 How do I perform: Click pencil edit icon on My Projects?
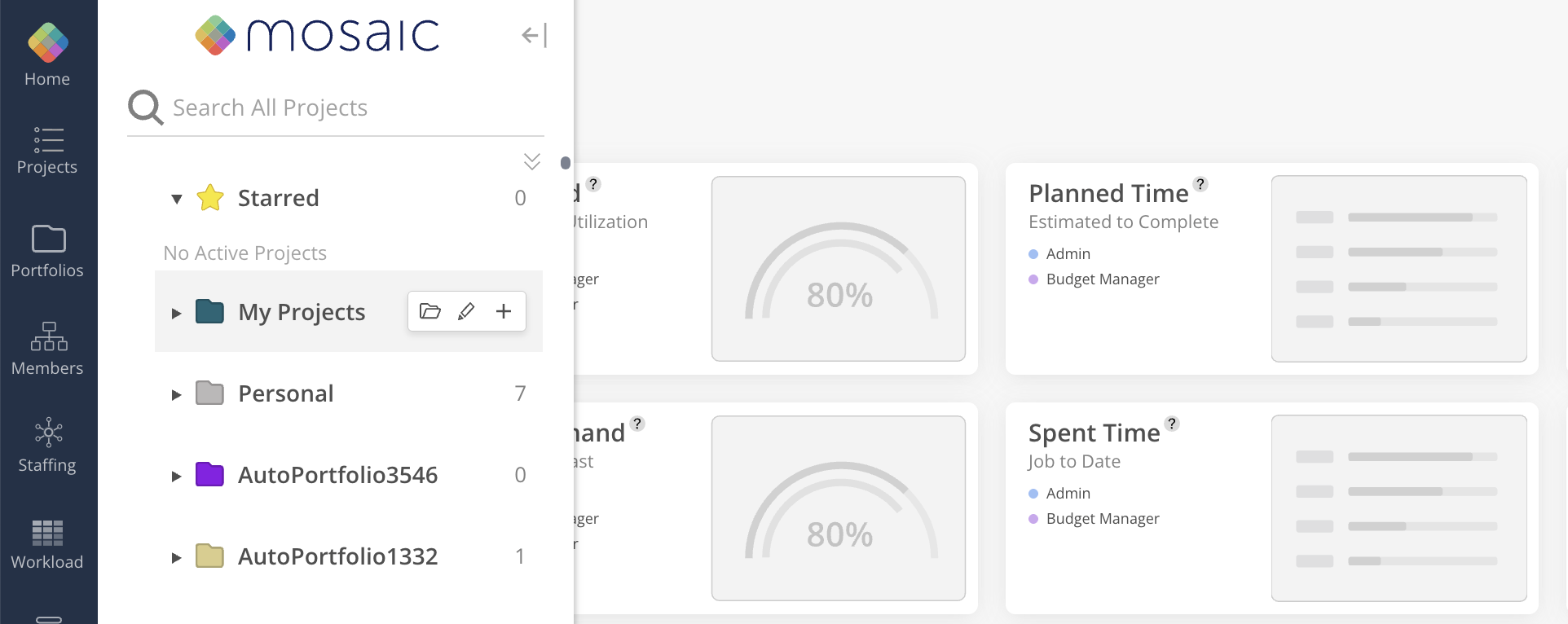(466, 311)
